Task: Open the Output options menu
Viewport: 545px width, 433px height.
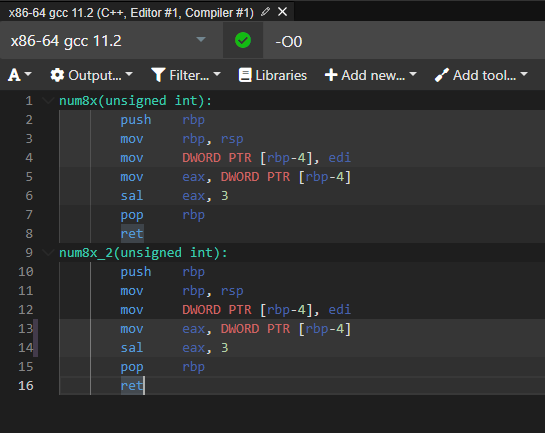Action: 91,75
